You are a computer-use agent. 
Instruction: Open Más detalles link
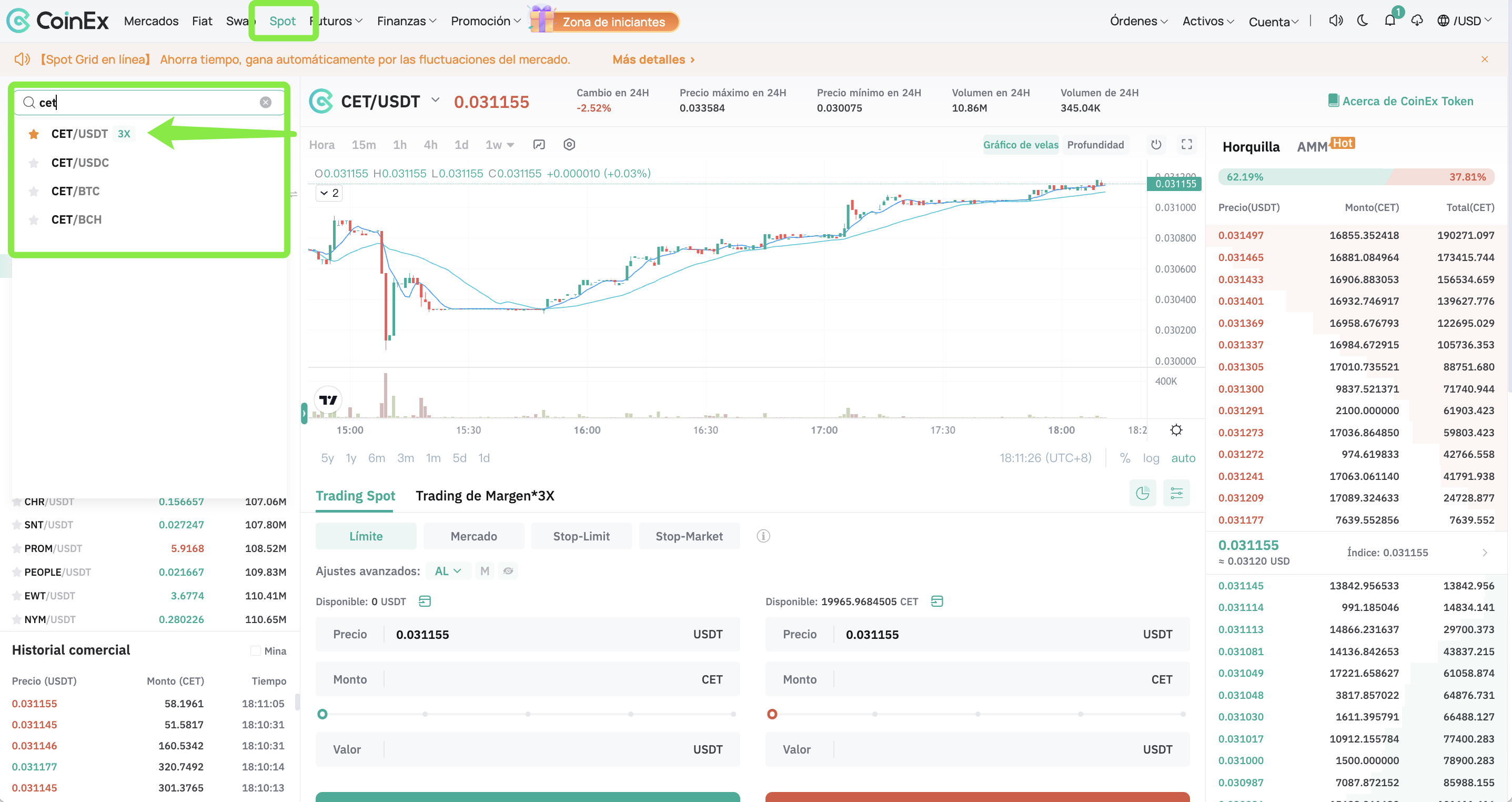(x=653, y=59)
